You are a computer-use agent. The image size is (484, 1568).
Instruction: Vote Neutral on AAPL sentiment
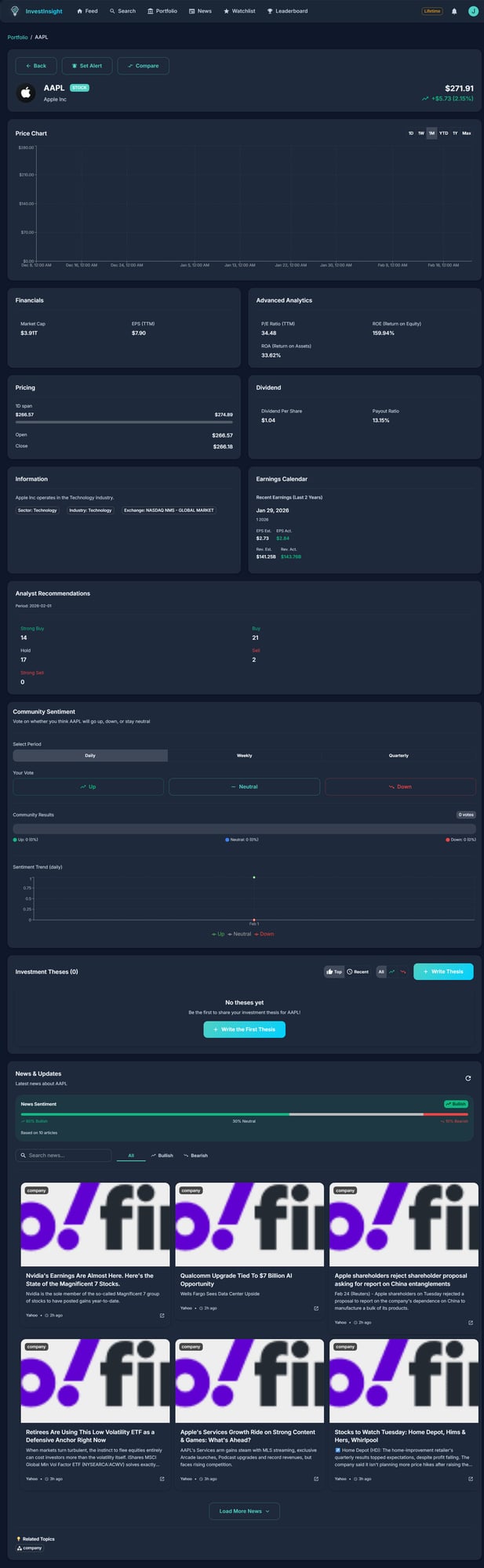pyautogui.click(x=244, y=786)
